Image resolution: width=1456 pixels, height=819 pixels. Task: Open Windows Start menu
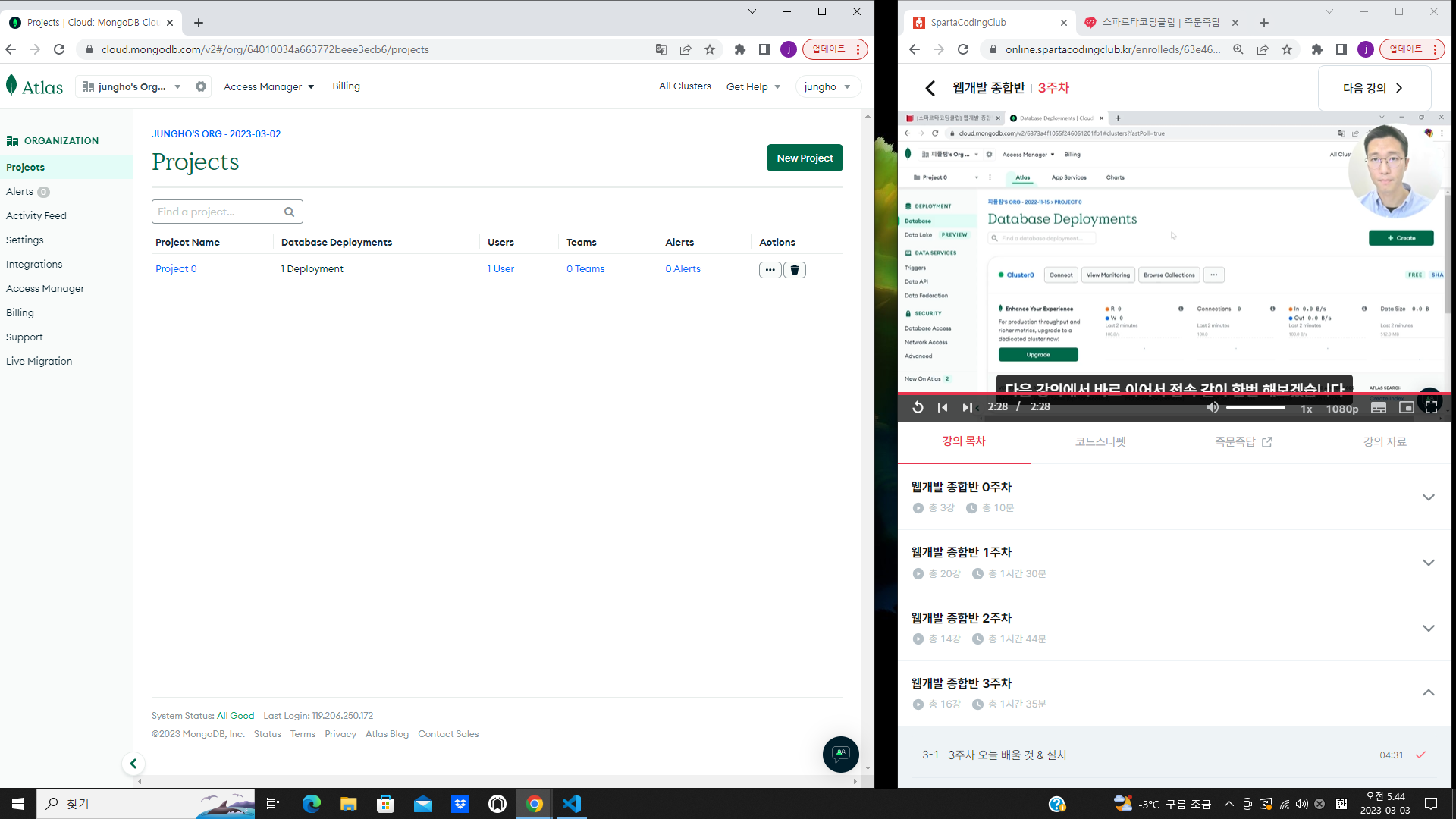[18, 804]
